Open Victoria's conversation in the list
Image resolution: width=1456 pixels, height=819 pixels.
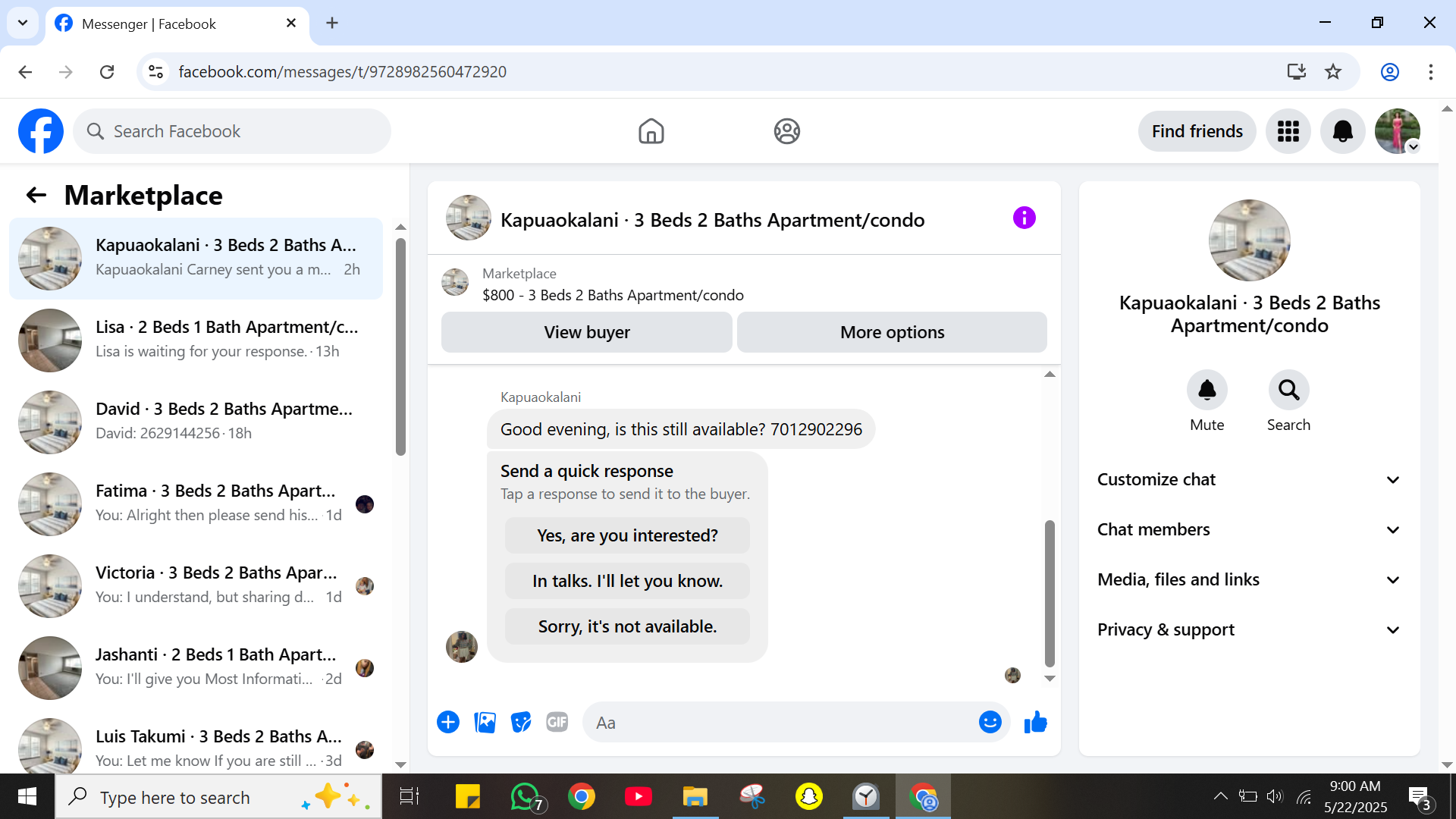point(196,585)
